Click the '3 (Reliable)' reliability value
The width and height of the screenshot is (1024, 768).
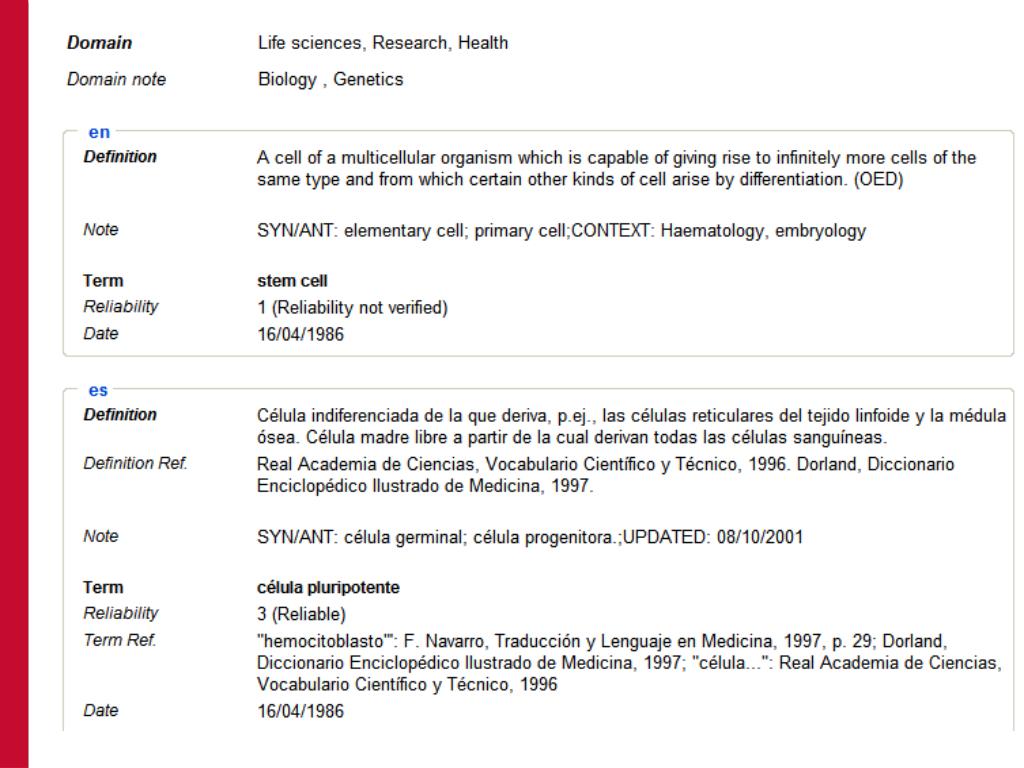301,614
